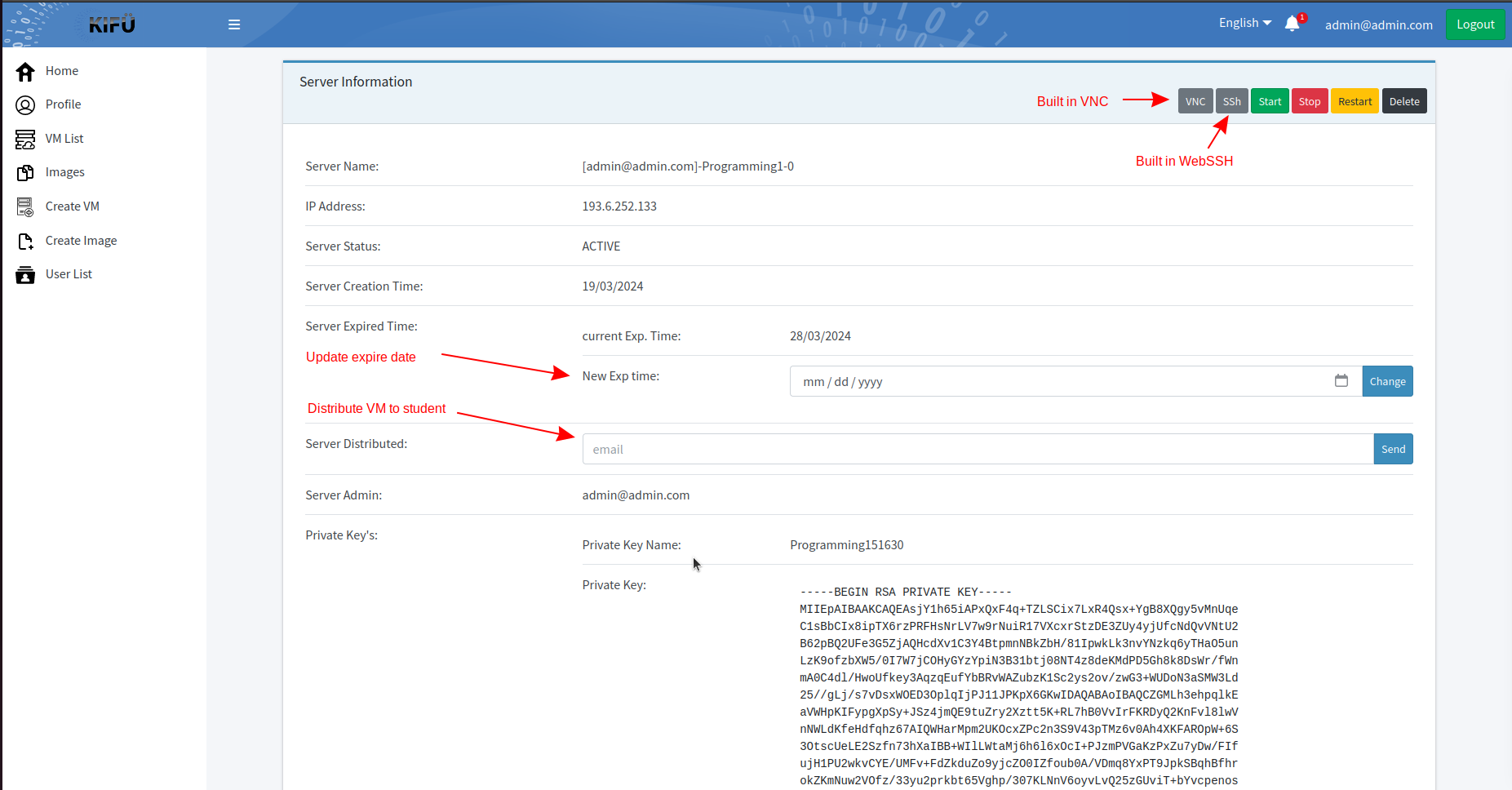Image resolution: width=1512 pixels, height=790 pixels.
Task: Click the Create Image file icon
Action: click(25, 242)
